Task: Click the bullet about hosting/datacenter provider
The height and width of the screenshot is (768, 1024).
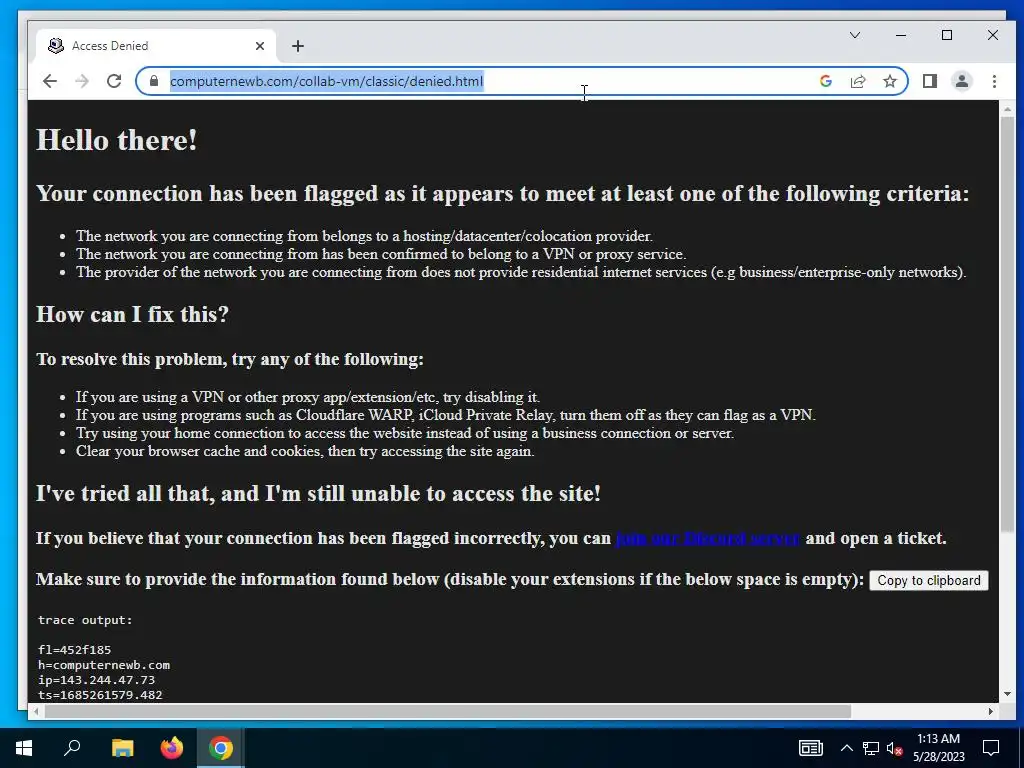Action: pyautogui.click(x=364, y=236)
